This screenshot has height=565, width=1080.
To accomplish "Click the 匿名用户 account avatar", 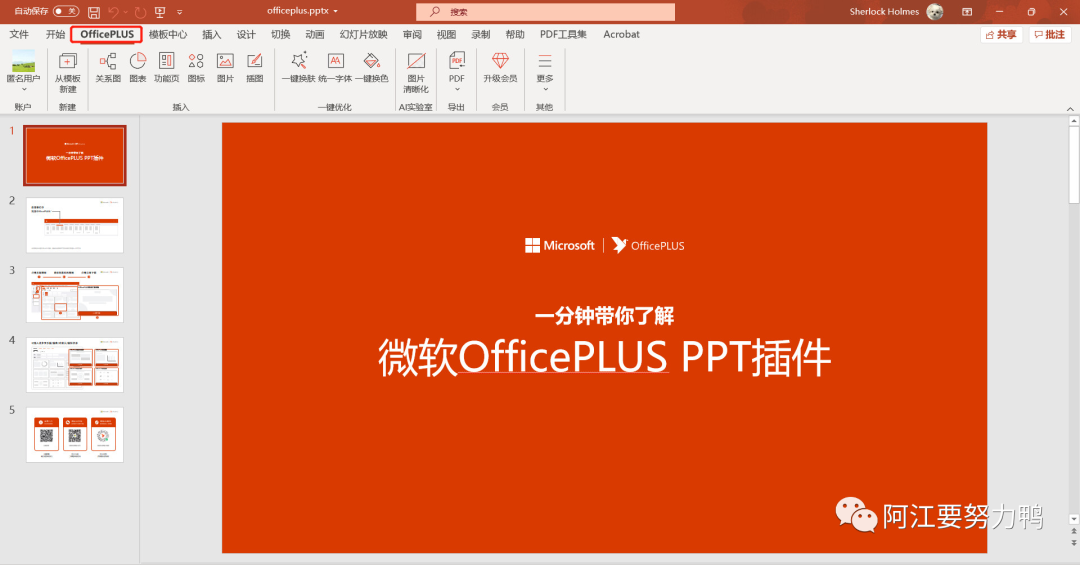I will 23,61.
